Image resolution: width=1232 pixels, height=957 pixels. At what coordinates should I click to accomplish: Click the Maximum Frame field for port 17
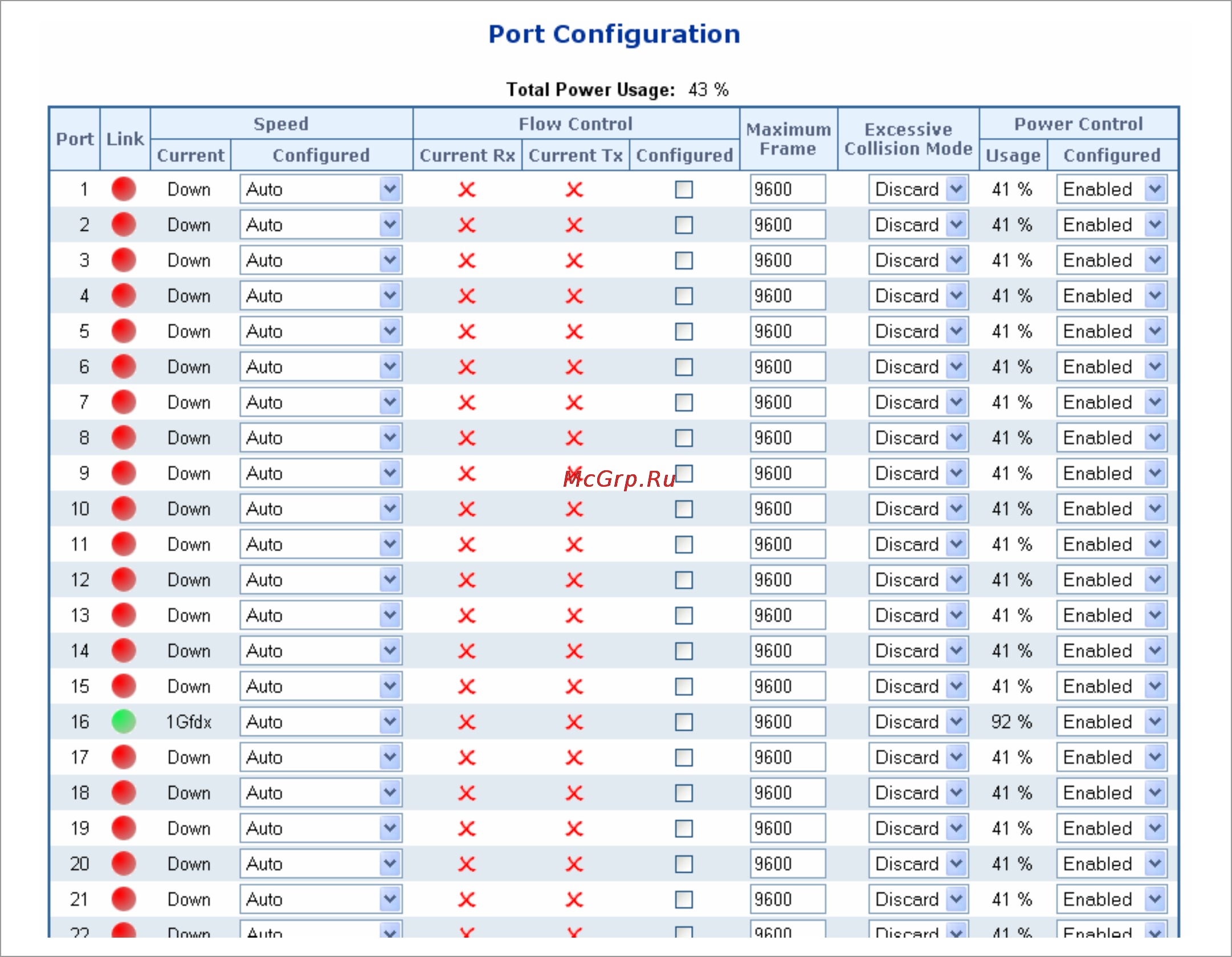(x=788, y=757)
